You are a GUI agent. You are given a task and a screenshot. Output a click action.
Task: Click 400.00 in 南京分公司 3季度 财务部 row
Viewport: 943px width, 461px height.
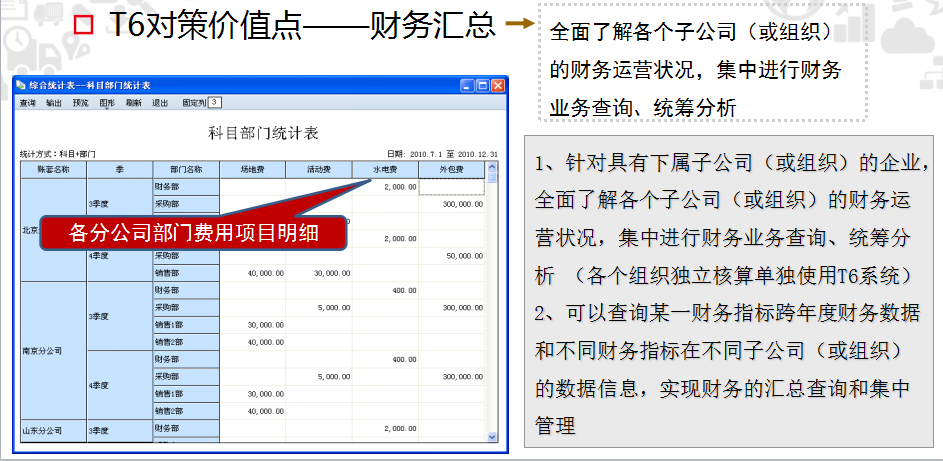(x=405, y=290)
